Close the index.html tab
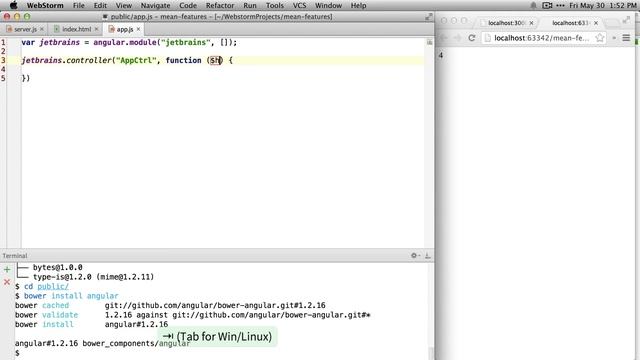640x360 pixels. point(96,29)
